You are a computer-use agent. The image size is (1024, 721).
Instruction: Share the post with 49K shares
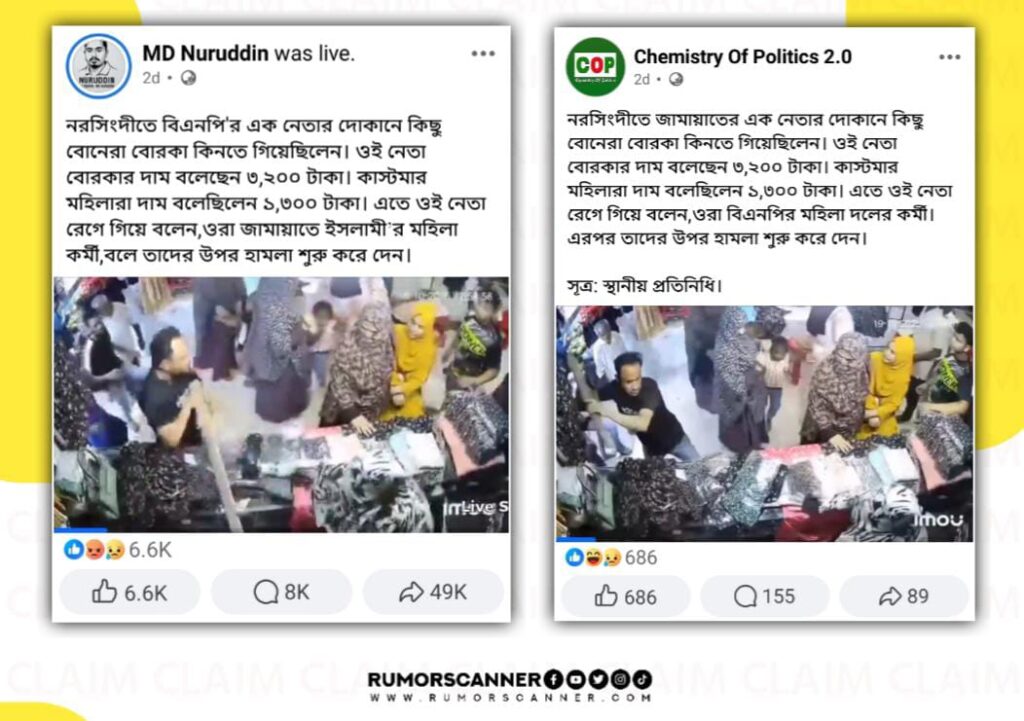tap(433, 592)
